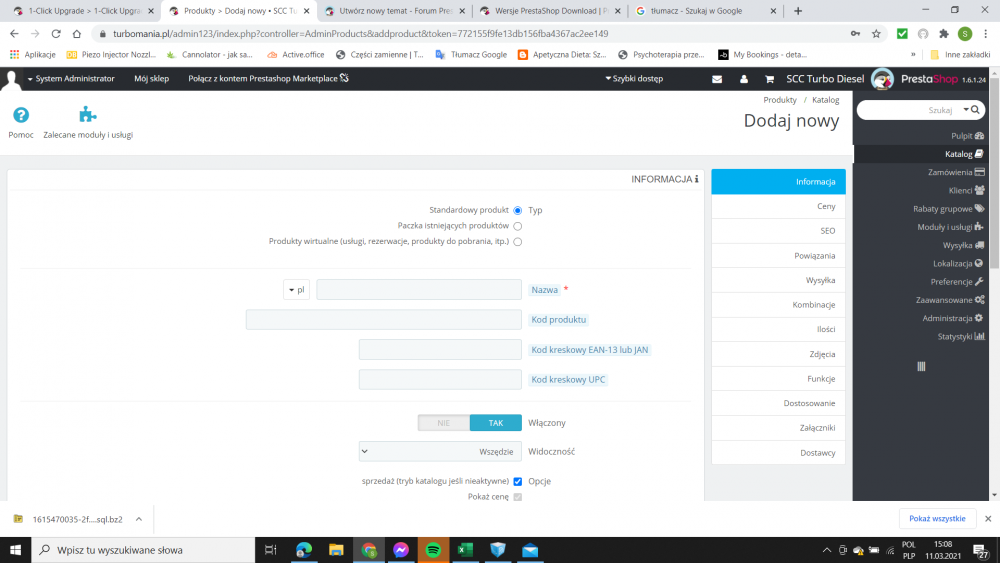Click the PrestaShop logo avatar
Image resolution: width=1000 pixels, height=563 pixels.
(883, 79)
